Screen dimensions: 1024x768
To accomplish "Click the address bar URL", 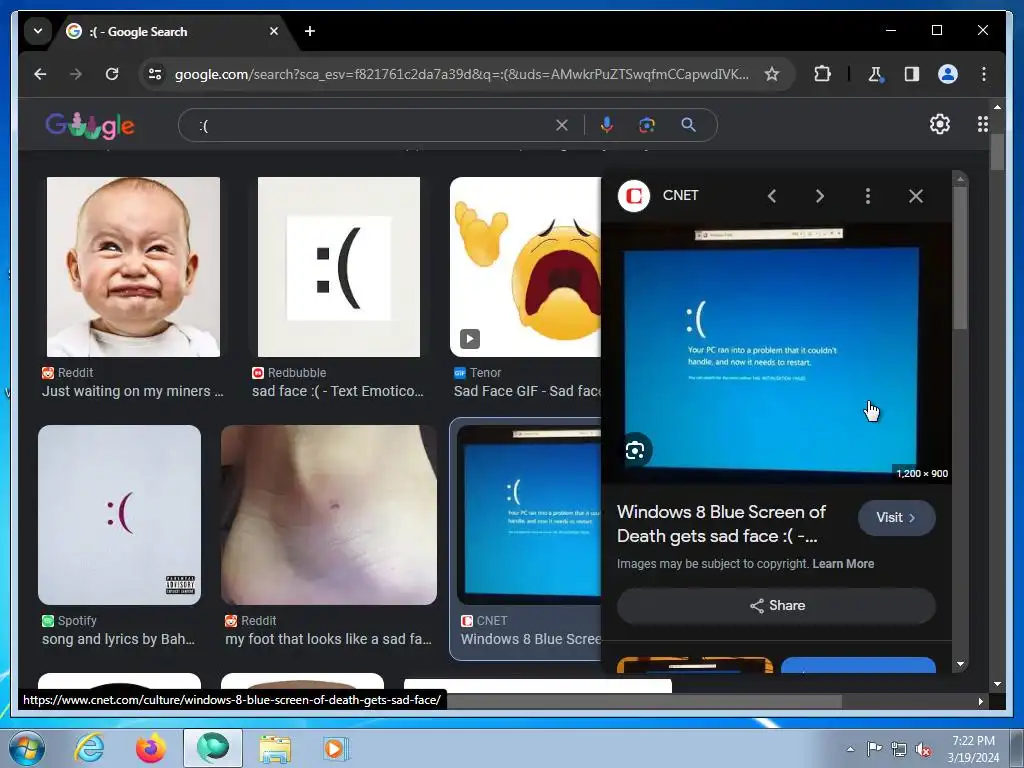I will [462, 74].
